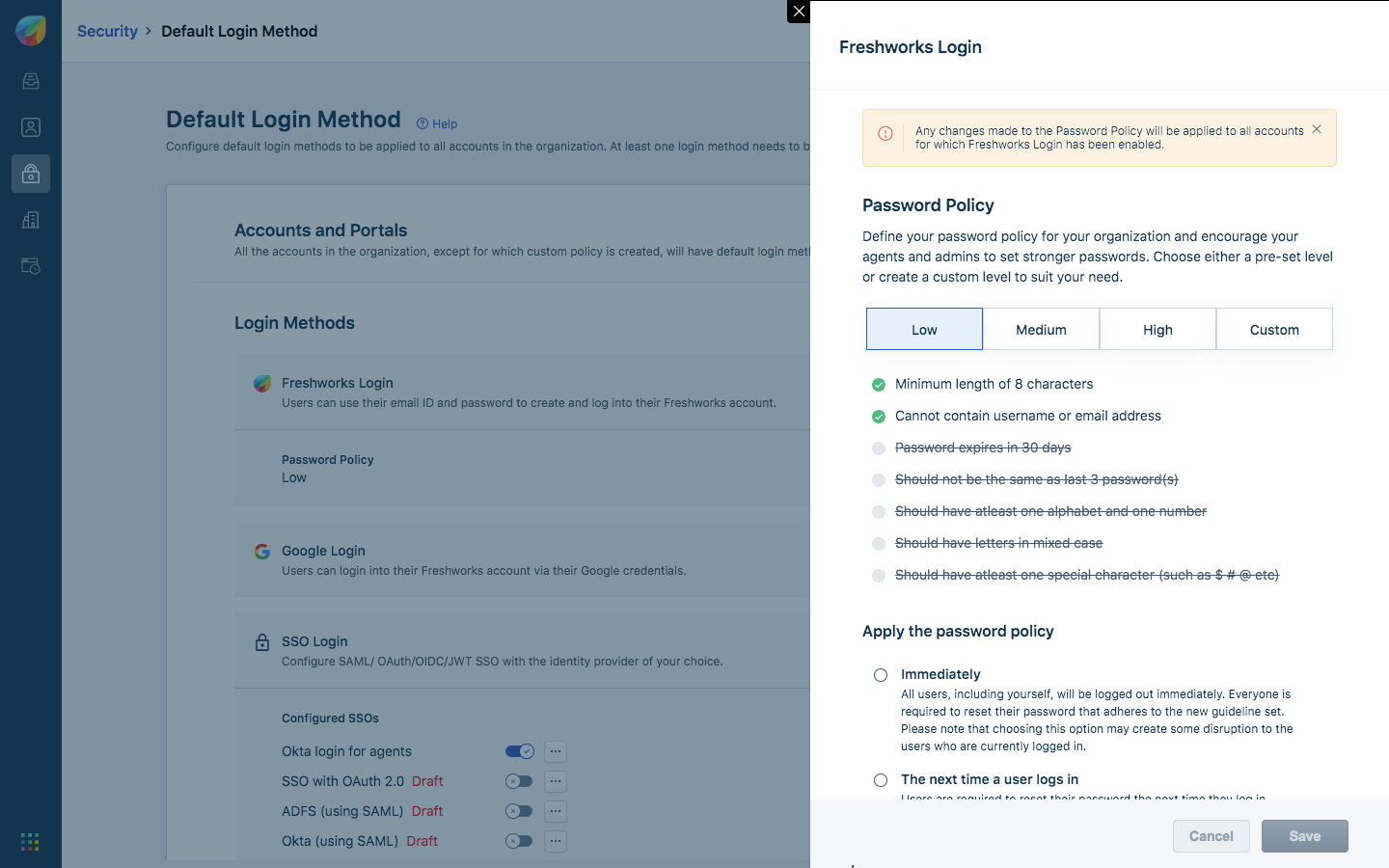Open the Security lock icon in sidebar
Screen dimensions: 1389x868
(x=31, y=174)
